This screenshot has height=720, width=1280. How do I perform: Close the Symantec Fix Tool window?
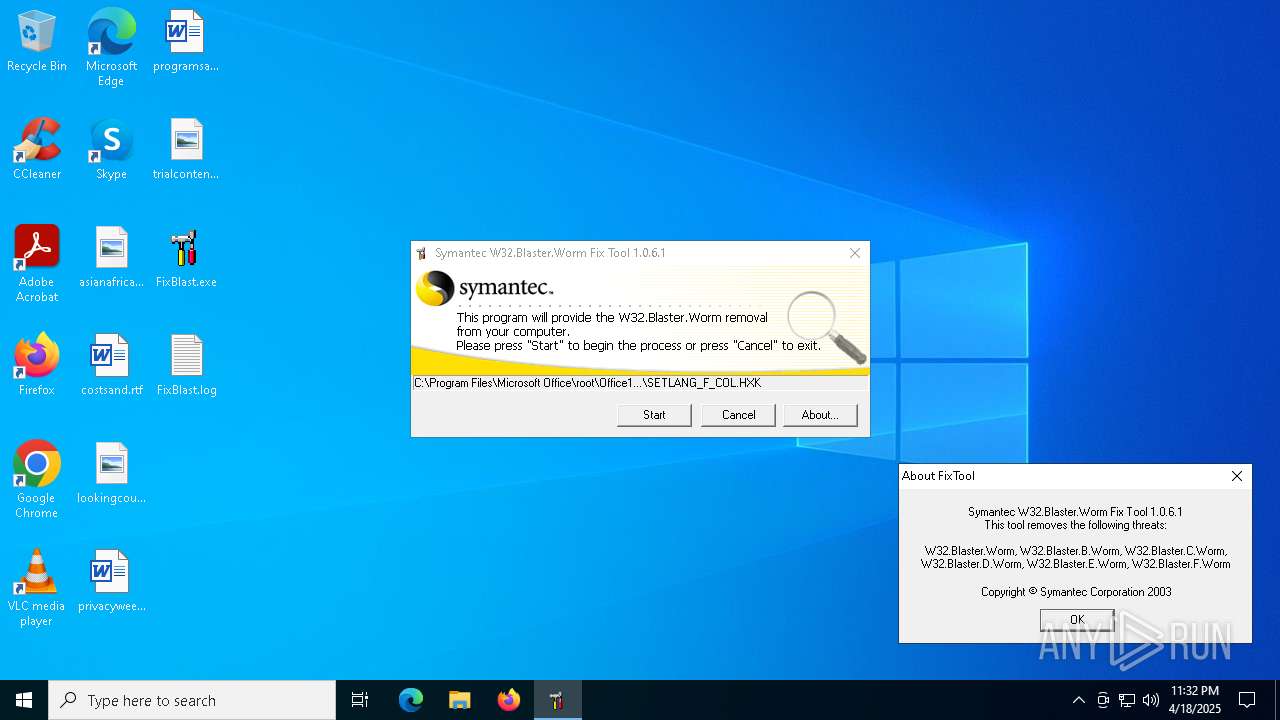click(855, 253)
